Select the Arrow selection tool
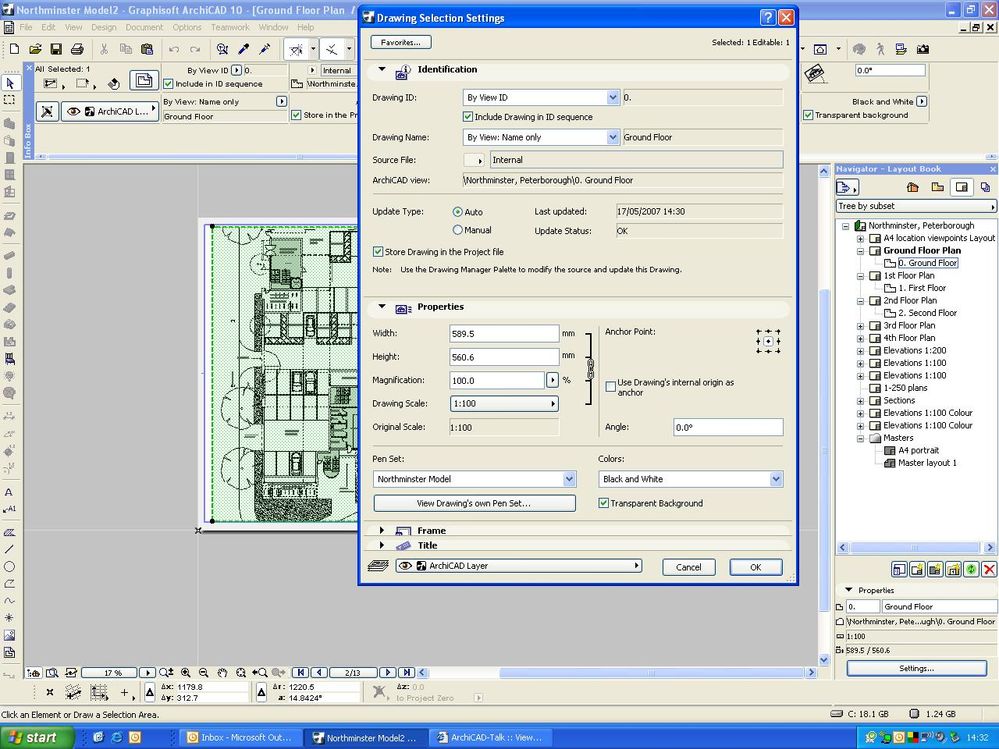Screen dimensions: 999x749 [x=10, y=84]
